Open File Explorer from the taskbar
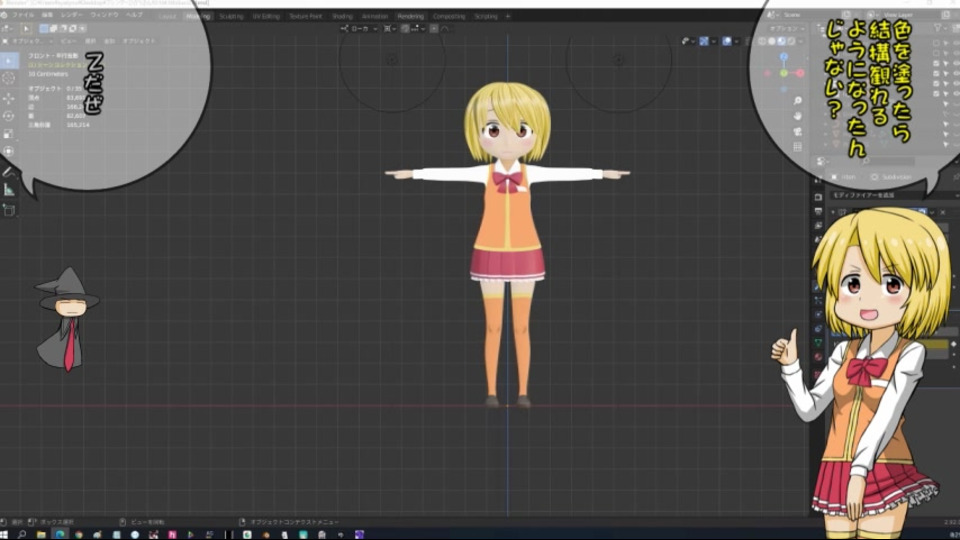 pyautogui.click(x=41, y=534)
